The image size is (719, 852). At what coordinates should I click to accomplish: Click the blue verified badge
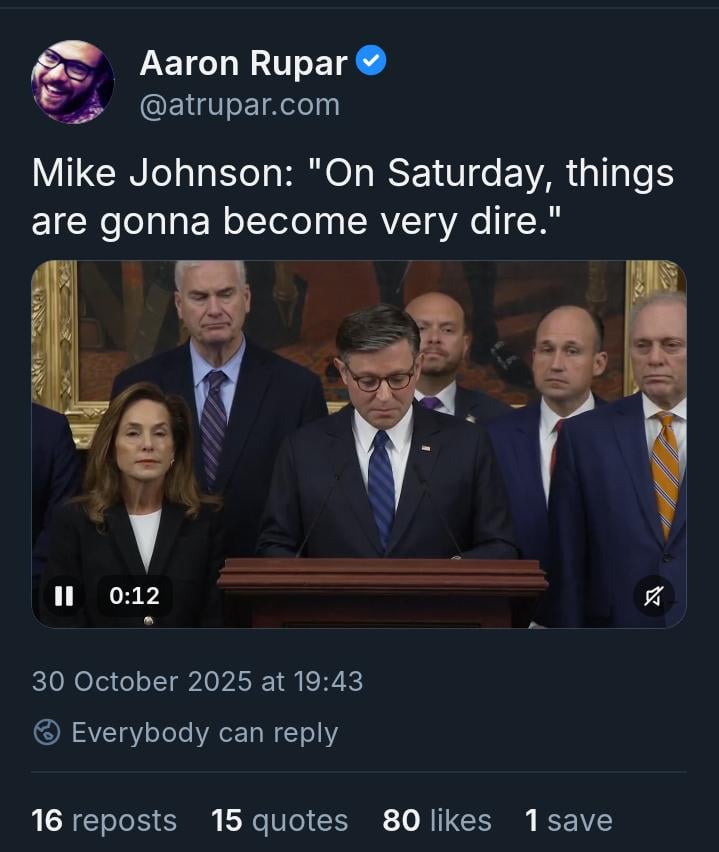(371, 62)
